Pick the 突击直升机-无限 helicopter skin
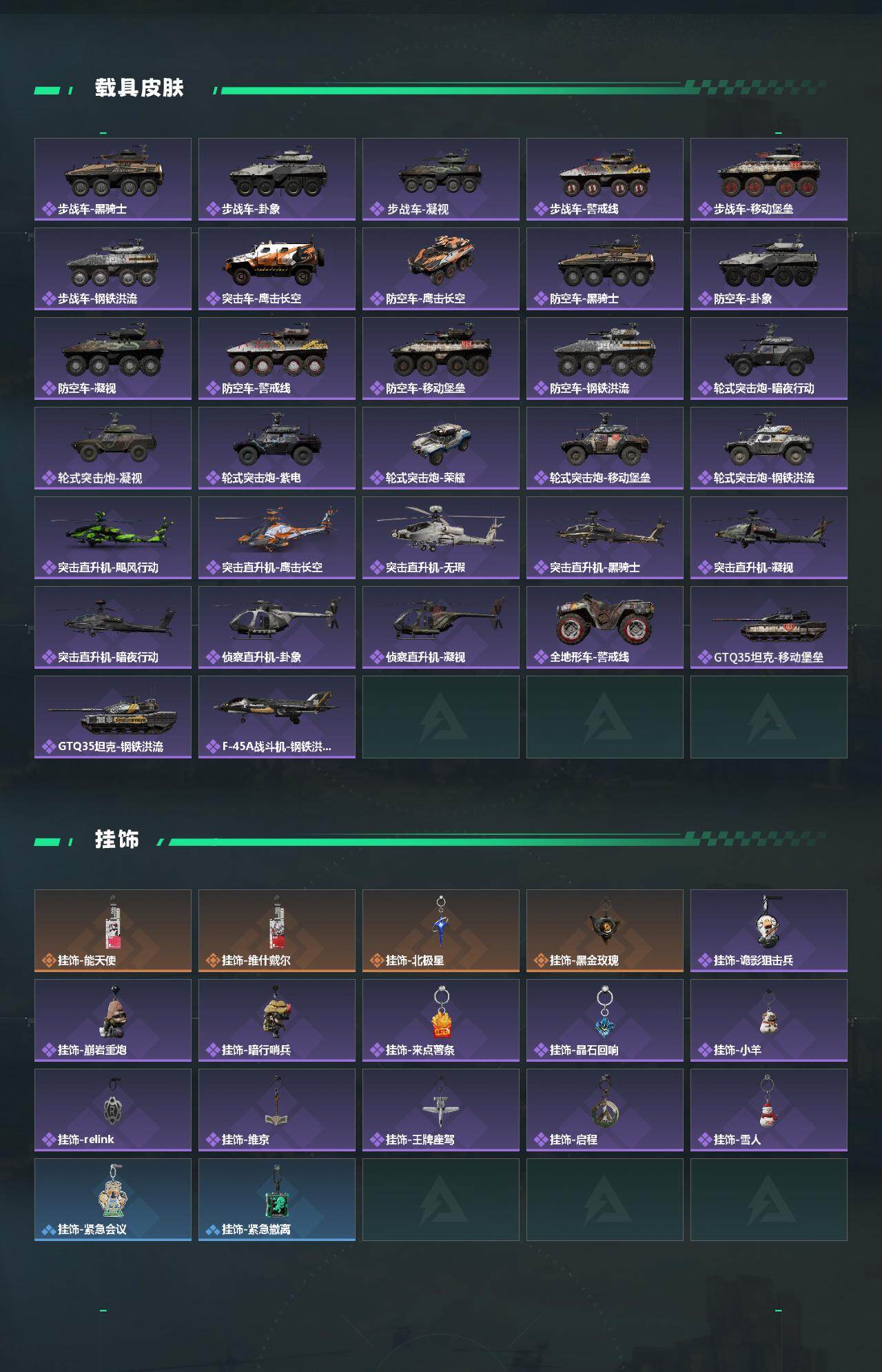This screenshot has width=882, height=1372. pyautogui.click(x=441, y=538)
